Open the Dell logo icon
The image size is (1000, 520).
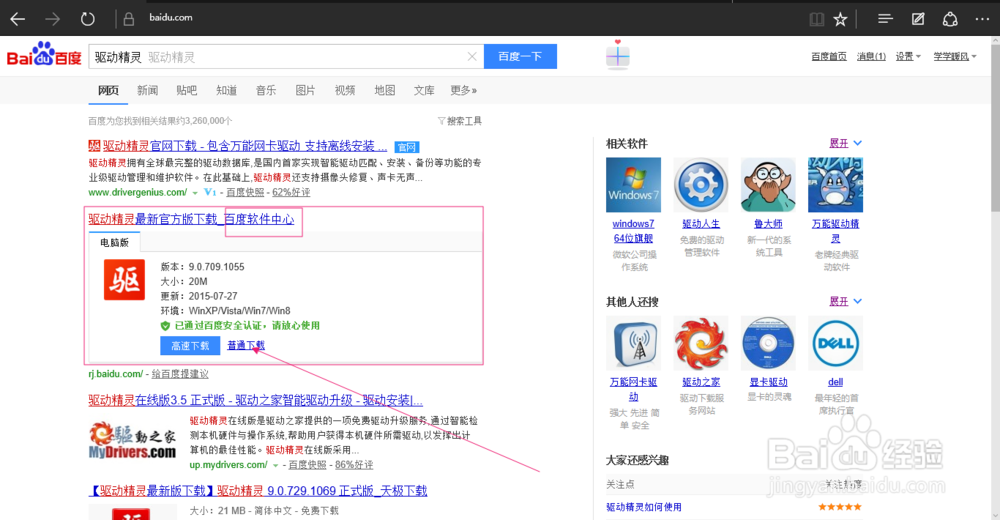(x=835, y=343)
